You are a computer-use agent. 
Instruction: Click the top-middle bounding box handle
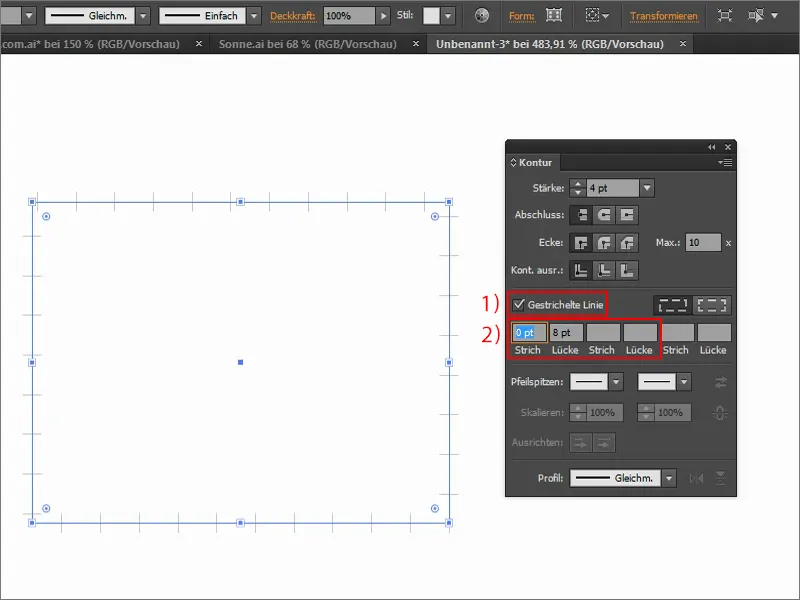(240, 202)
